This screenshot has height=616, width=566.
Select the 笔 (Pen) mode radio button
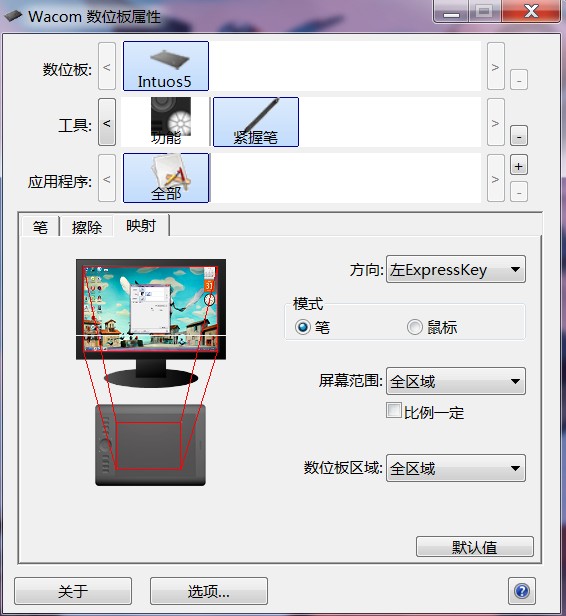[x=302, y=327]
